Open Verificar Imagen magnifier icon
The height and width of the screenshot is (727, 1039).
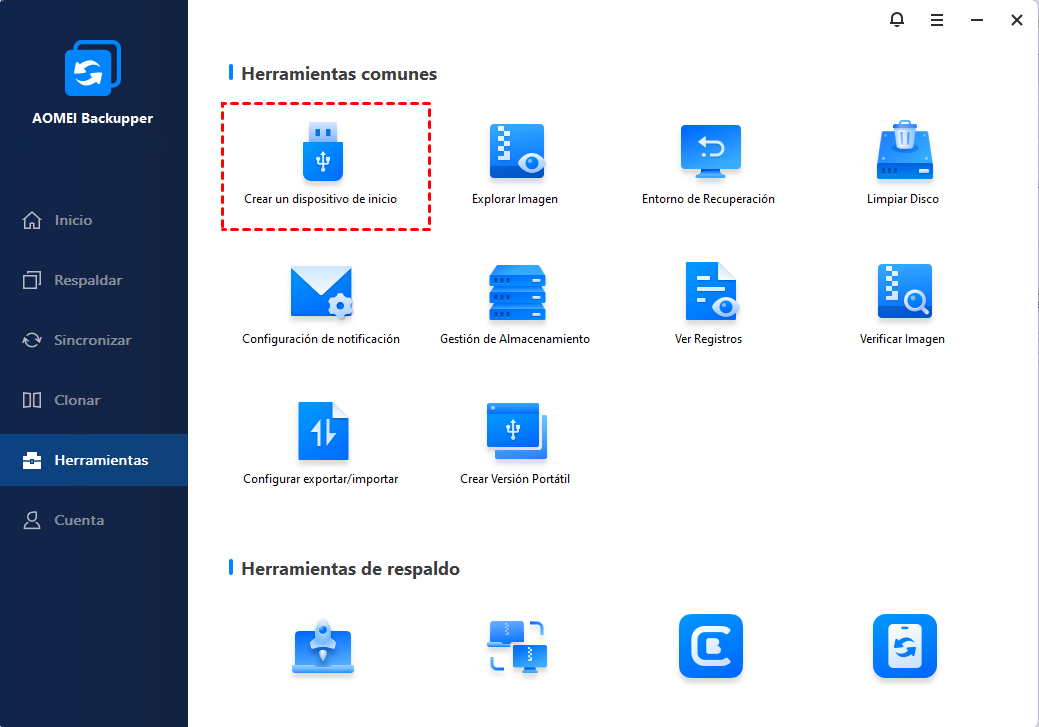904,291
